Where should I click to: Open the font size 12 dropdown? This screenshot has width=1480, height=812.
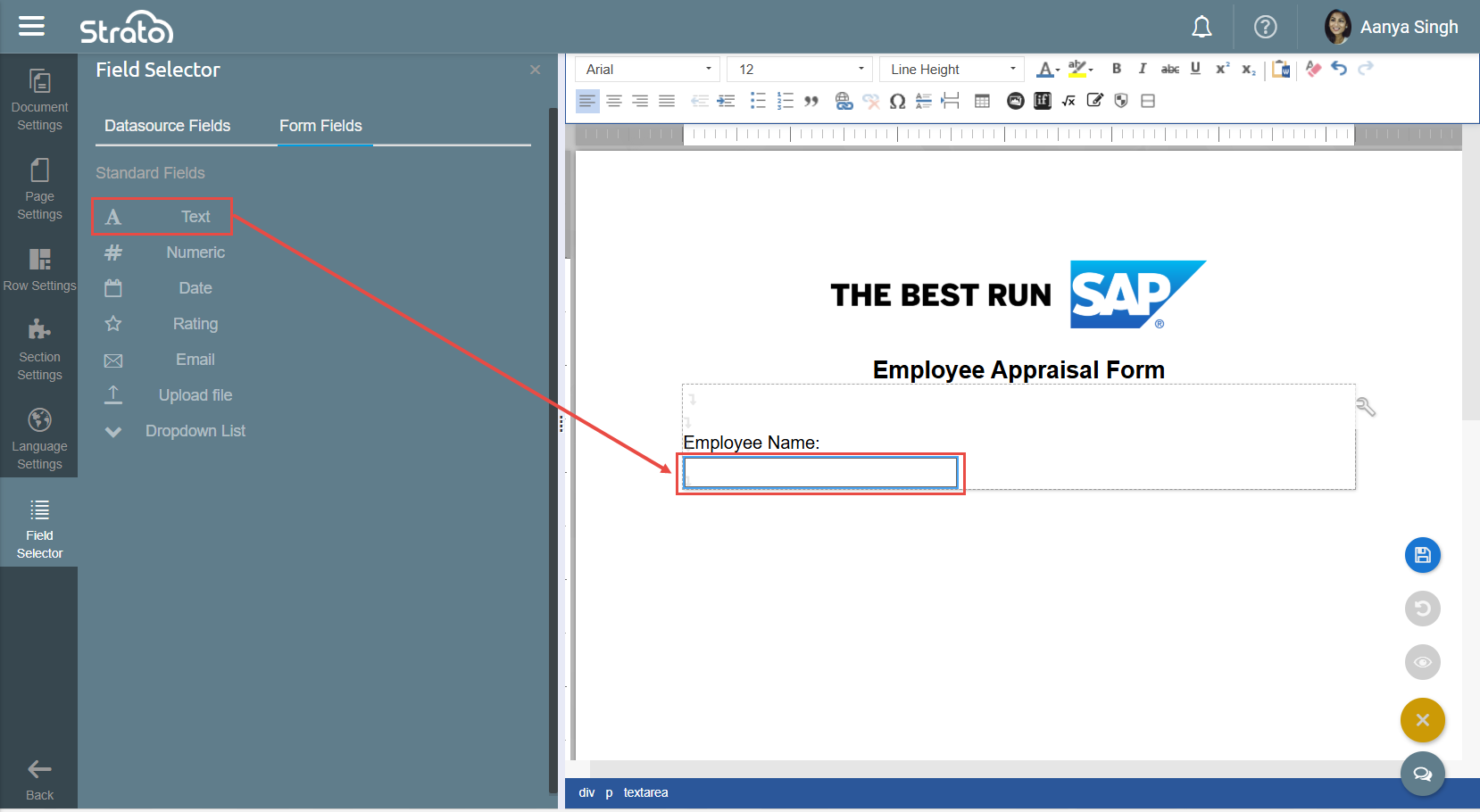click(799, 70)
